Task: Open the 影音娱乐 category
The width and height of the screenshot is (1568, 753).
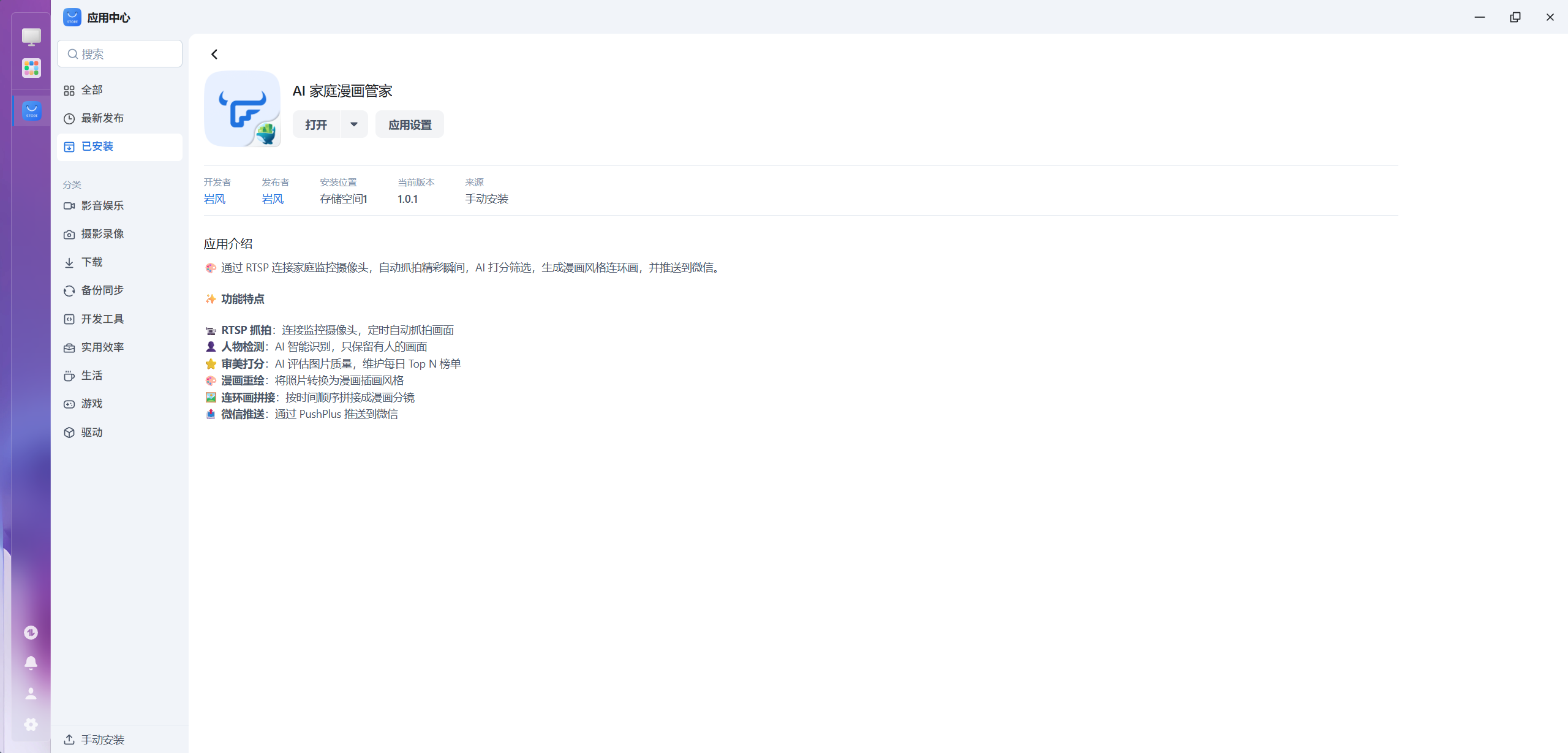Action: coord(102,206)
